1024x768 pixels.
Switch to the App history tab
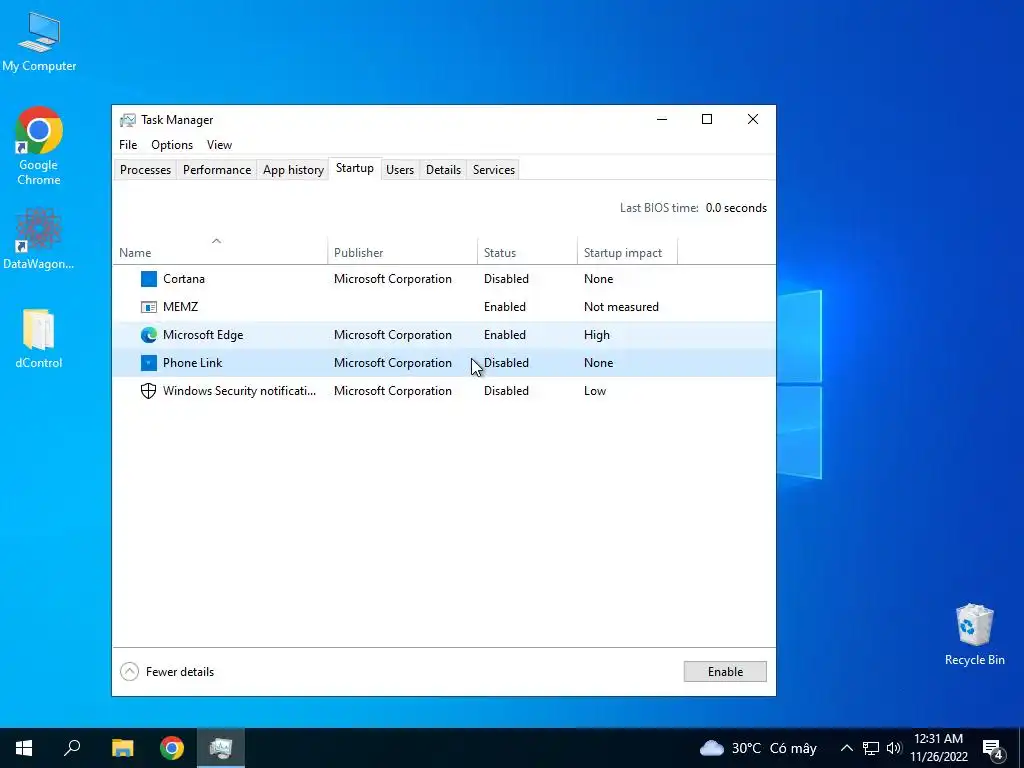pyautogui.click(x=293, y=170)
